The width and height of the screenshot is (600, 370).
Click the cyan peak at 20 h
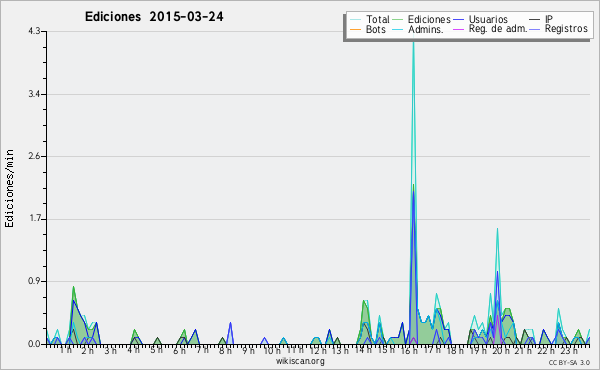coord(497,229)
